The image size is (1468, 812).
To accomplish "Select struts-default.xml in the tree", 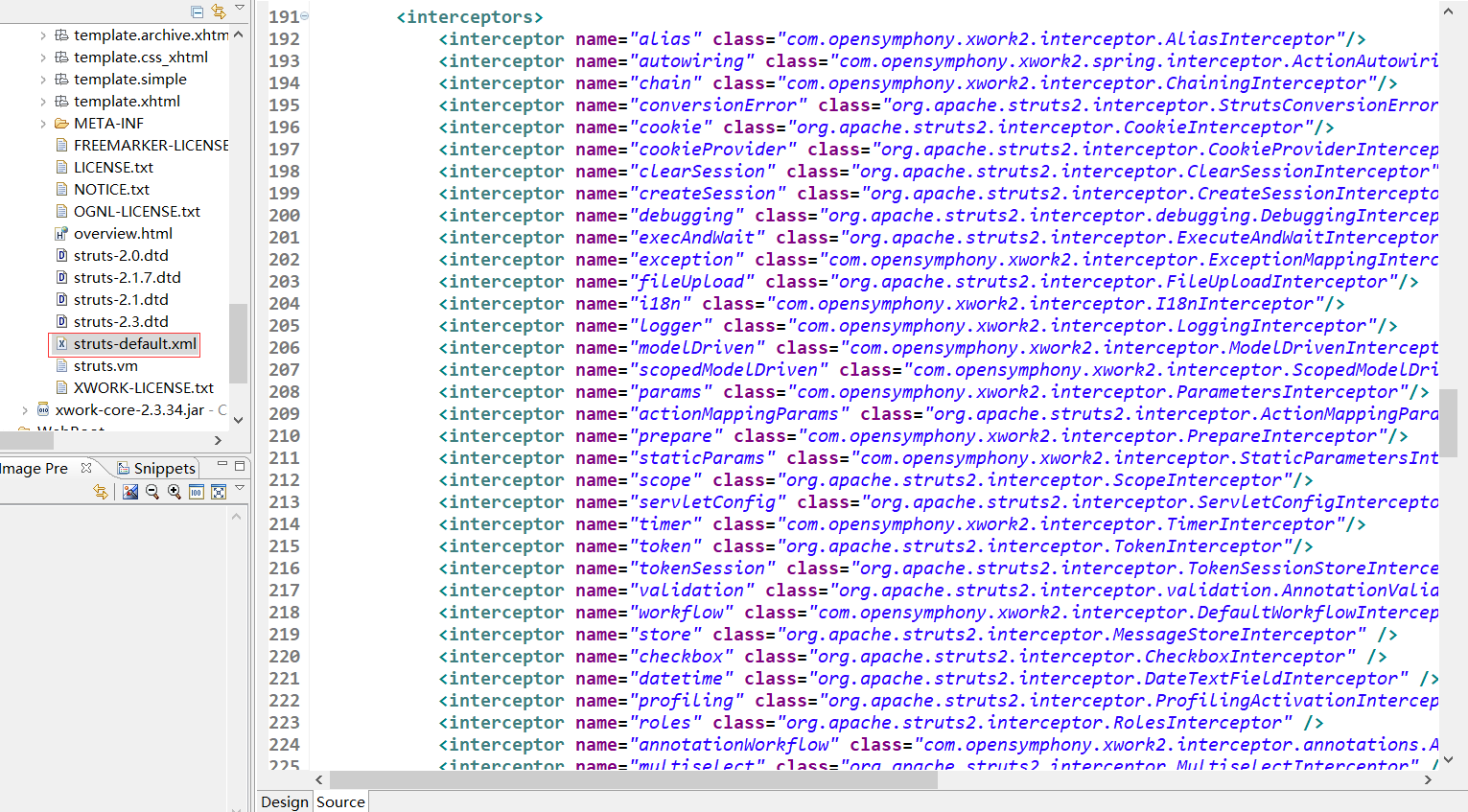I will tap(135, 344).
